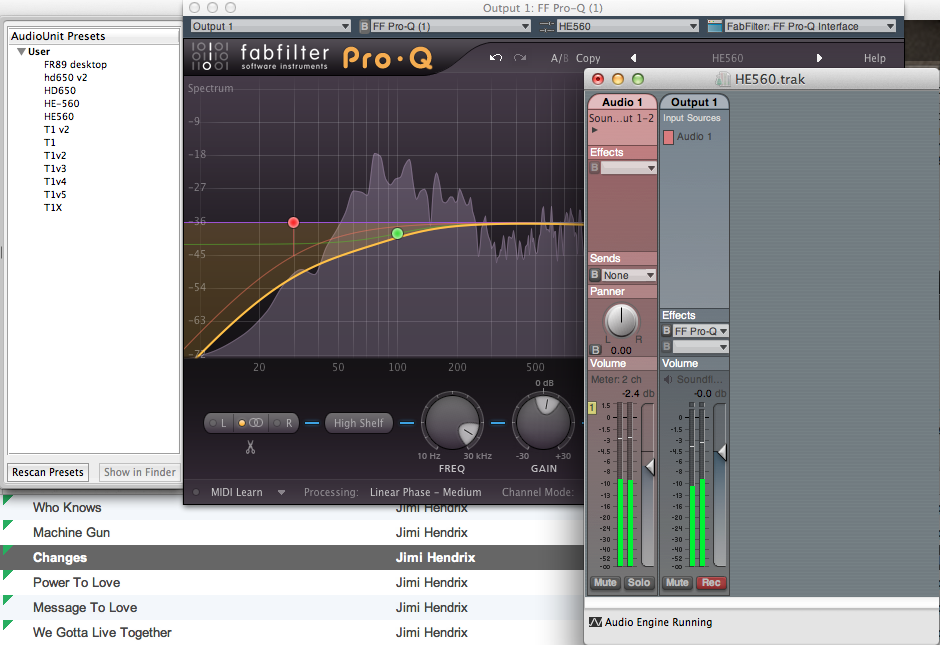Mute the Output 1 track

pyautogui.click(x=677, y=583)
